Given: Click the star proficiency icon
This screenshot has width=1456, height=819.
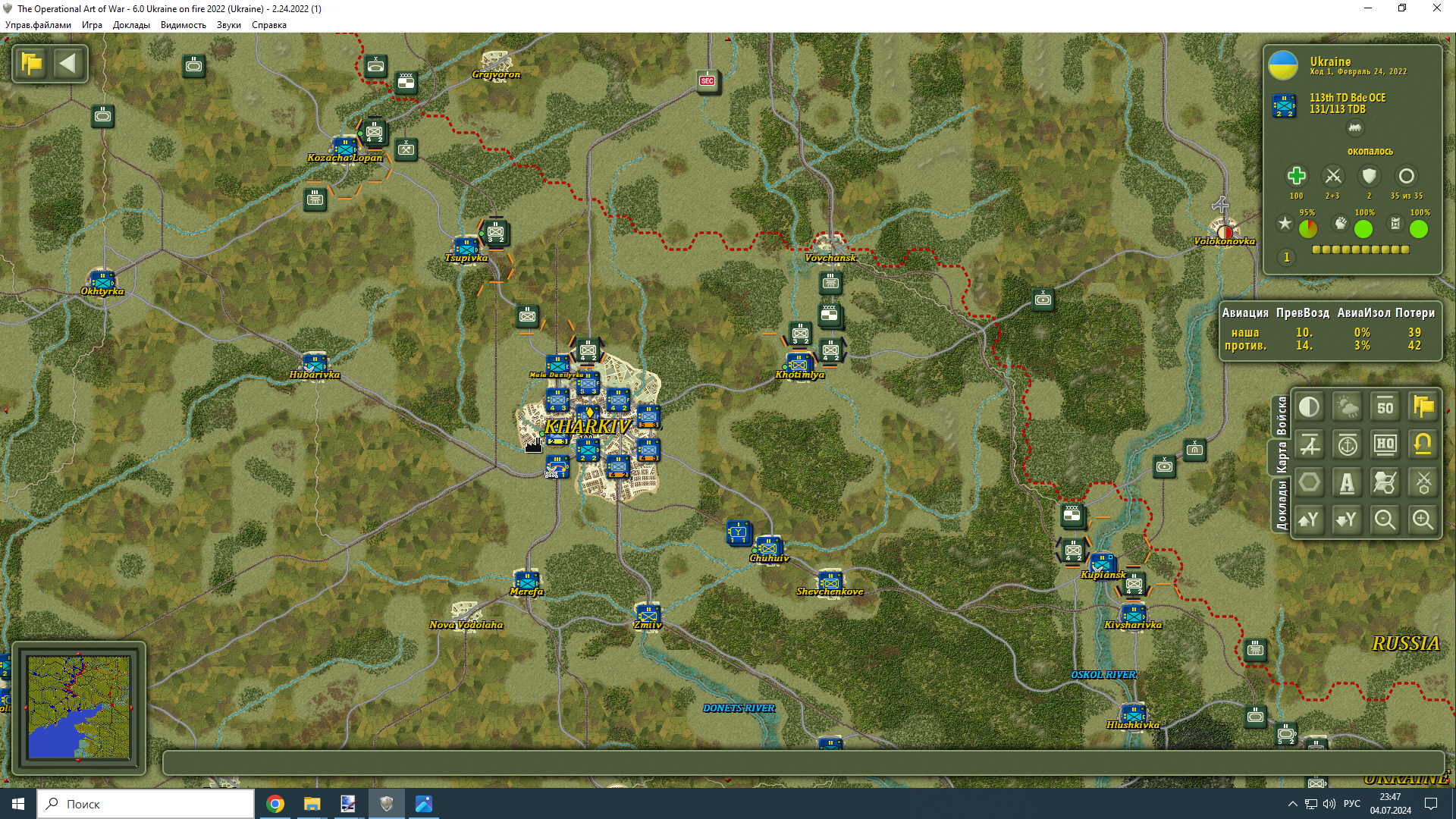Looking at the screenshot, I should [x=1285, y=223].
